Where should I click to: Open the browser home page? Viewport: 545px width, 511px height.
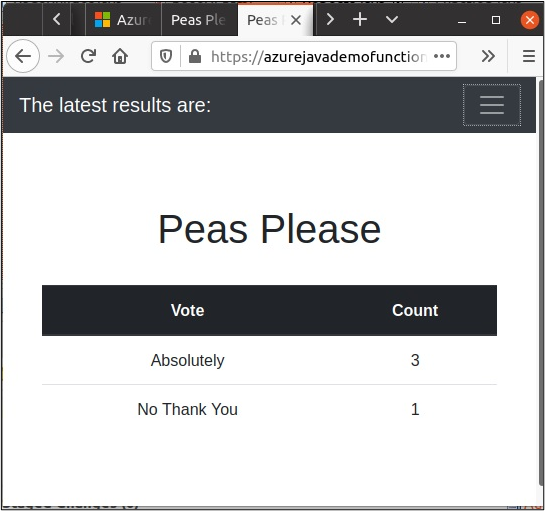point(120,56)
